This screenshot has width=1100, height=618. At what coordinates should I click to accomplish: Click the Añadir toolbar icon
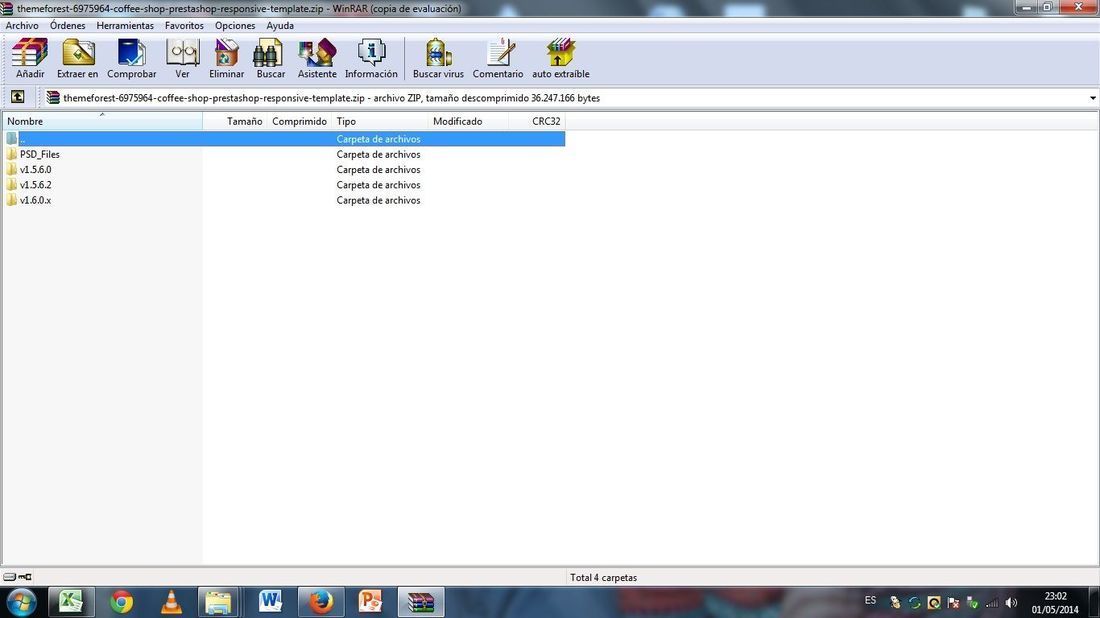pos(29,59)
